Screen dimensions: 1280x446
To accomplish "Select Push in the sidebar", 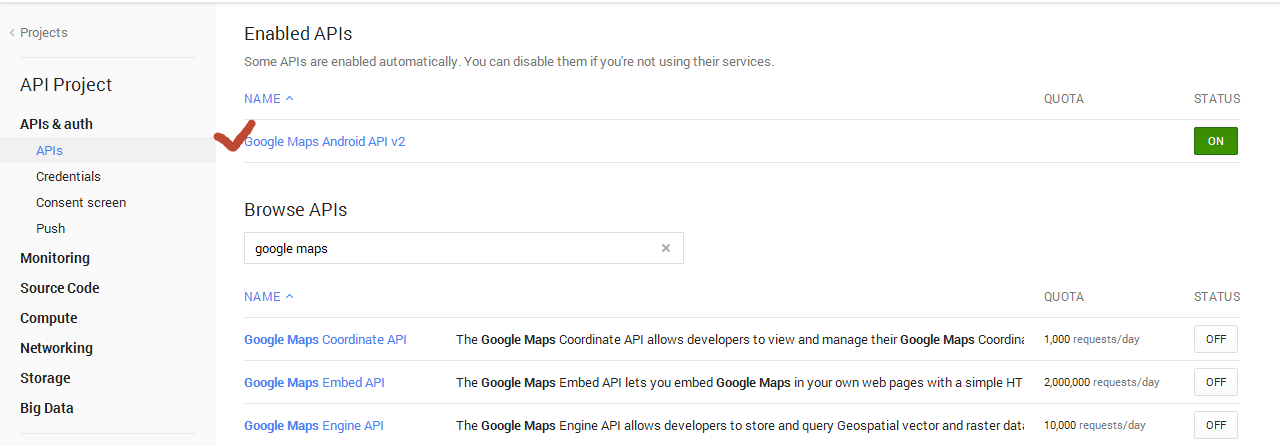I will [50, 229].
